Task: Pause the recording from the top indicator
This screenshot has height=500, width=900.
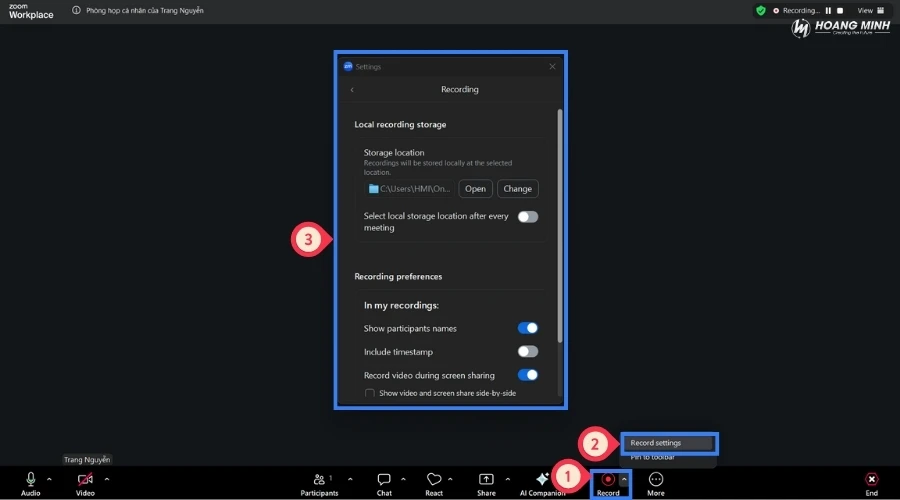Action: point(828,10)
